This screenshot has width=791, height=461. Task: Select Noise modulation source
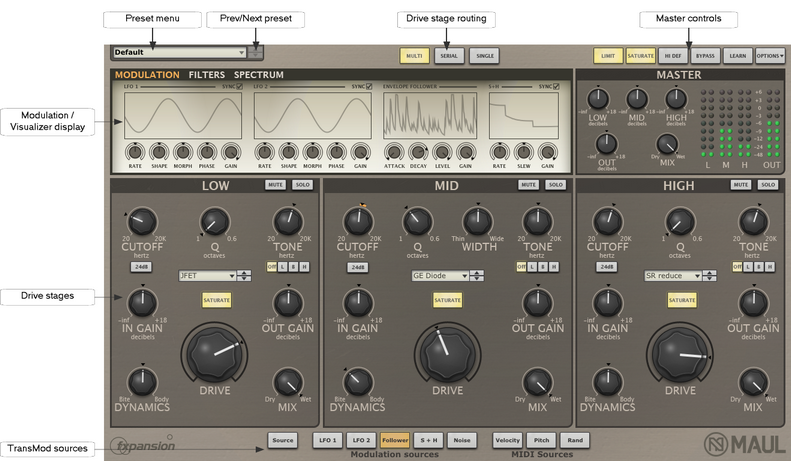[462, 440]
